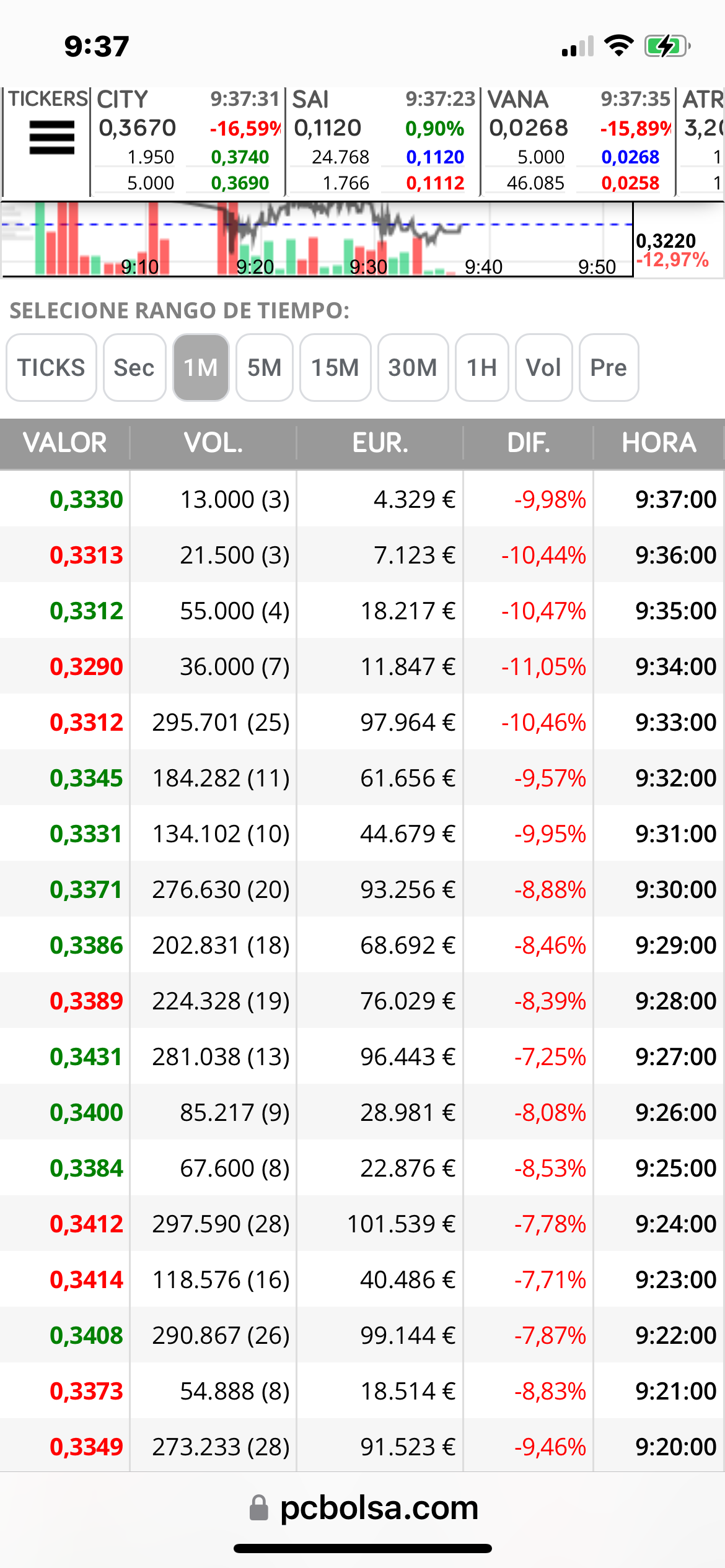Show the Vol view
The width and height of the screenshot is (725, 1568).
click(x=543, y=368)
